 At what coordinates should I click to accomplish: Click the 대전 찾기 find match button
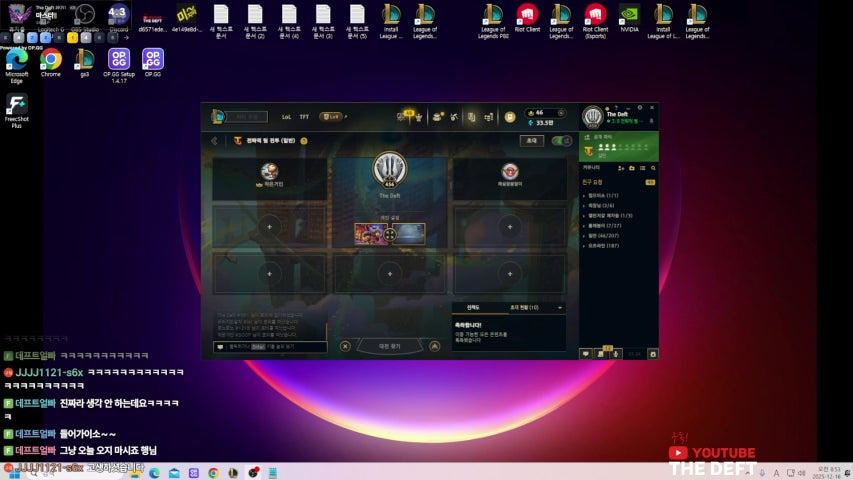pyautogui.click(x=389, y=346)
